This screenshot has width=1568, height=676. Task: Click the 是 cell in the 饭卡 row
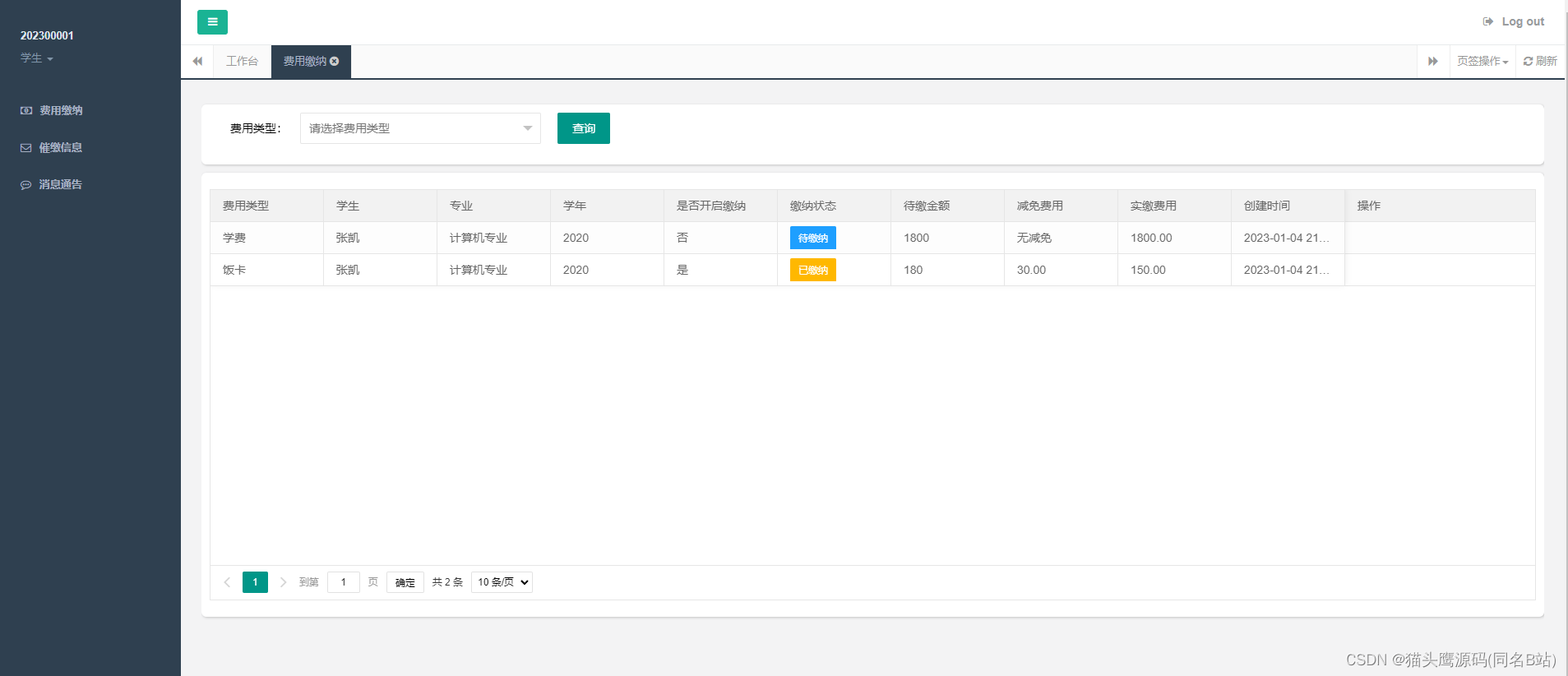[721, 270]
